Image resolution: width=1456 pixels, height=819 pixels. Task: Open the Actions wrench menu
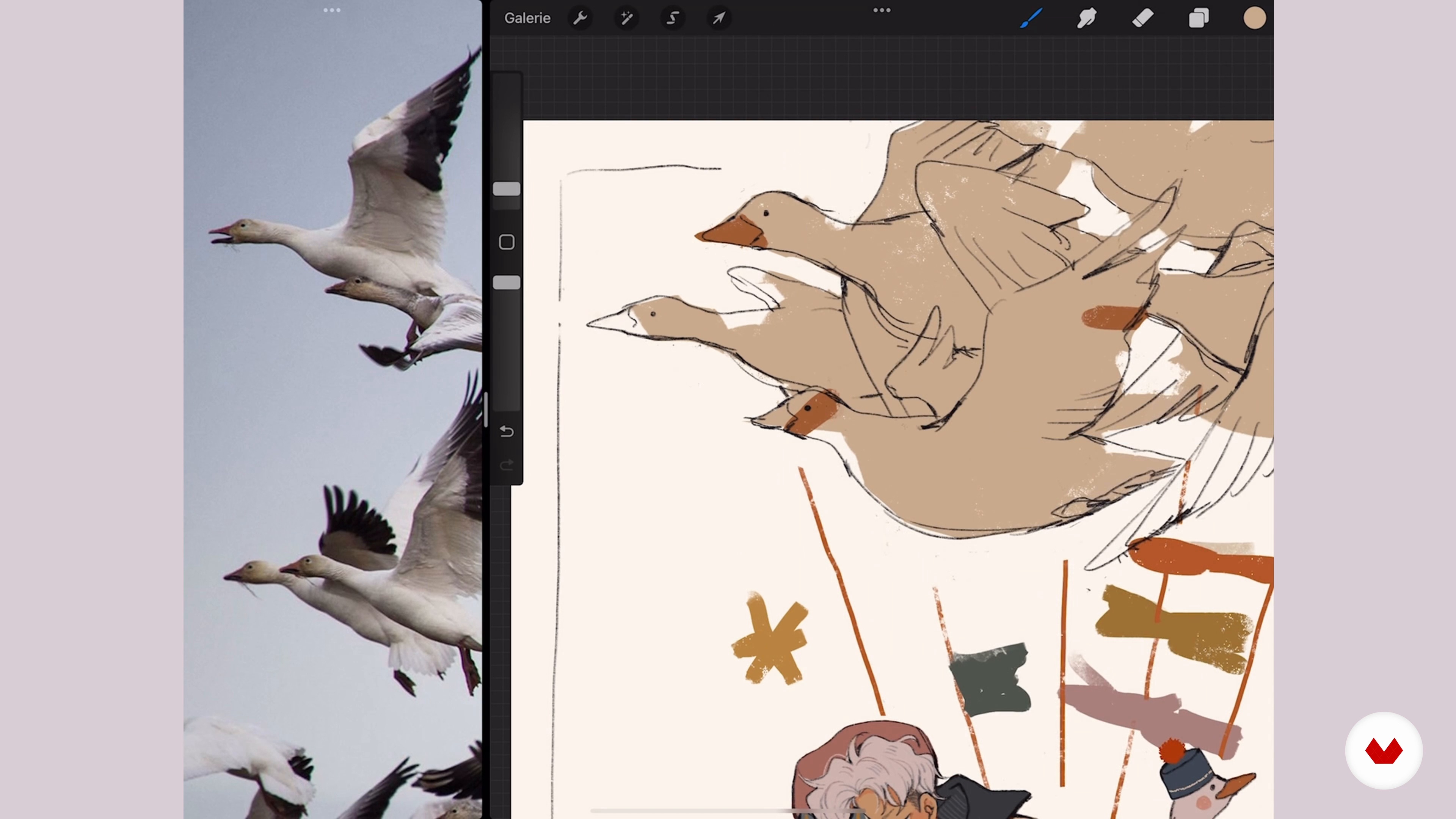(x=580, y=18)
